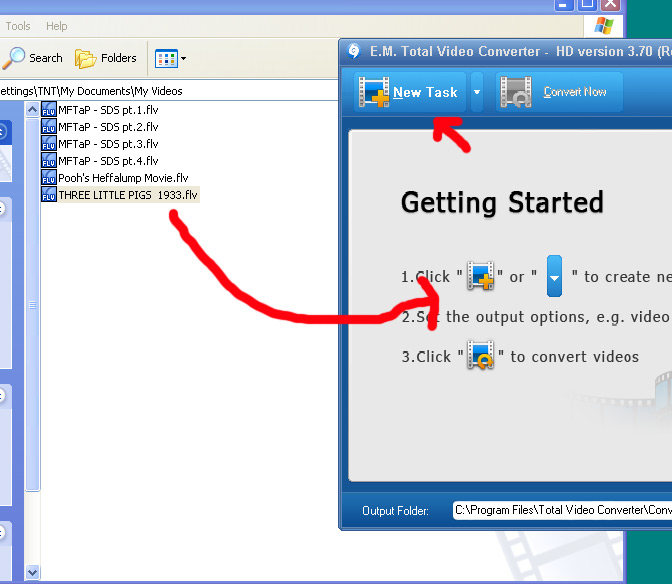Click the FLV icon of MFTaP - SDS pt.3.flv
Viewport: 672px width, 584px height.
tap(49, 144)
